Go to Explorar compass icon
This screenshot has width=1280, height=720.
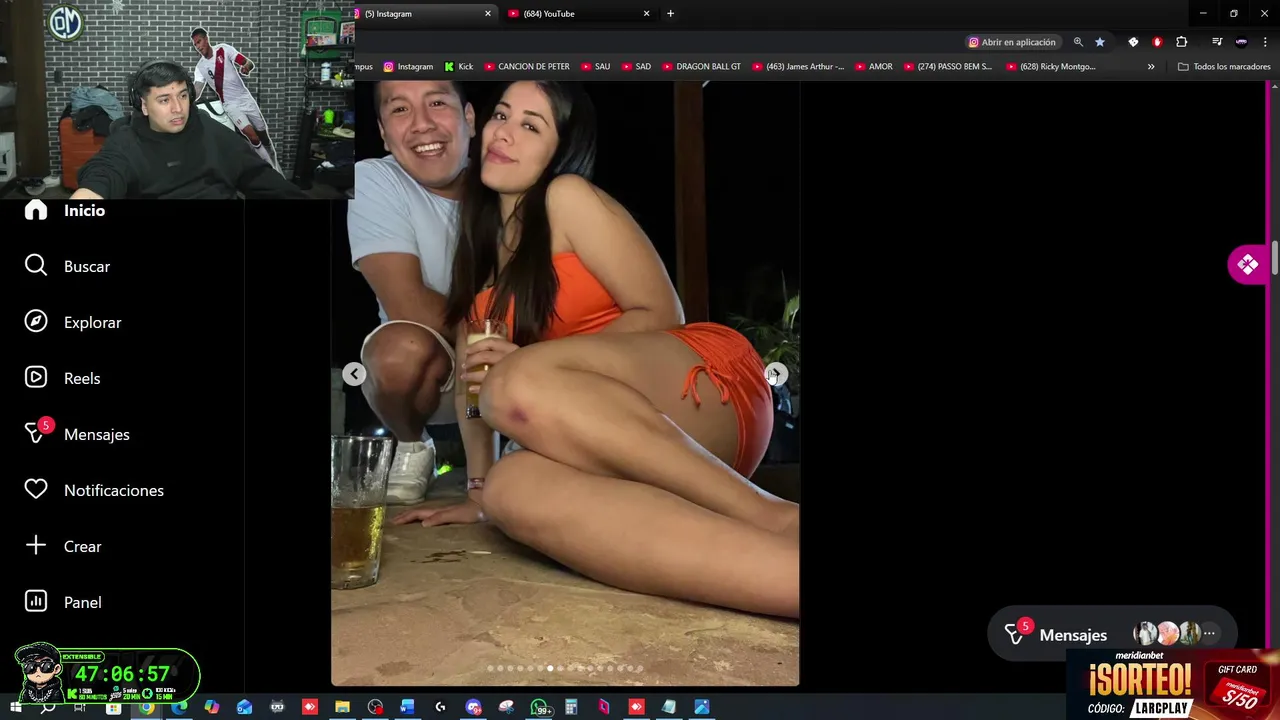pos(36,322)
